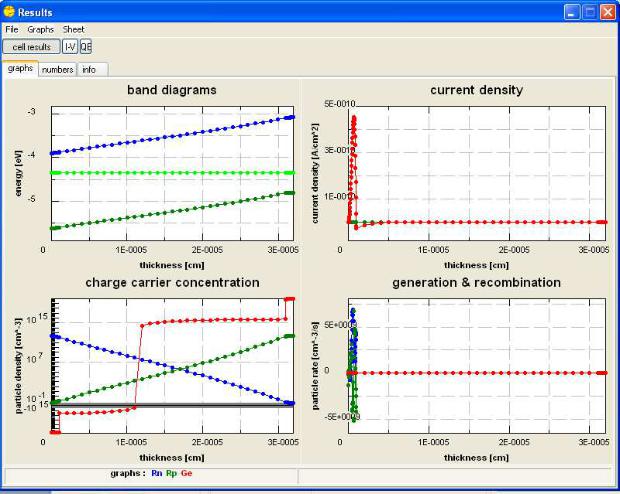
Task: Click the Rn legend label
Action: 157,473
